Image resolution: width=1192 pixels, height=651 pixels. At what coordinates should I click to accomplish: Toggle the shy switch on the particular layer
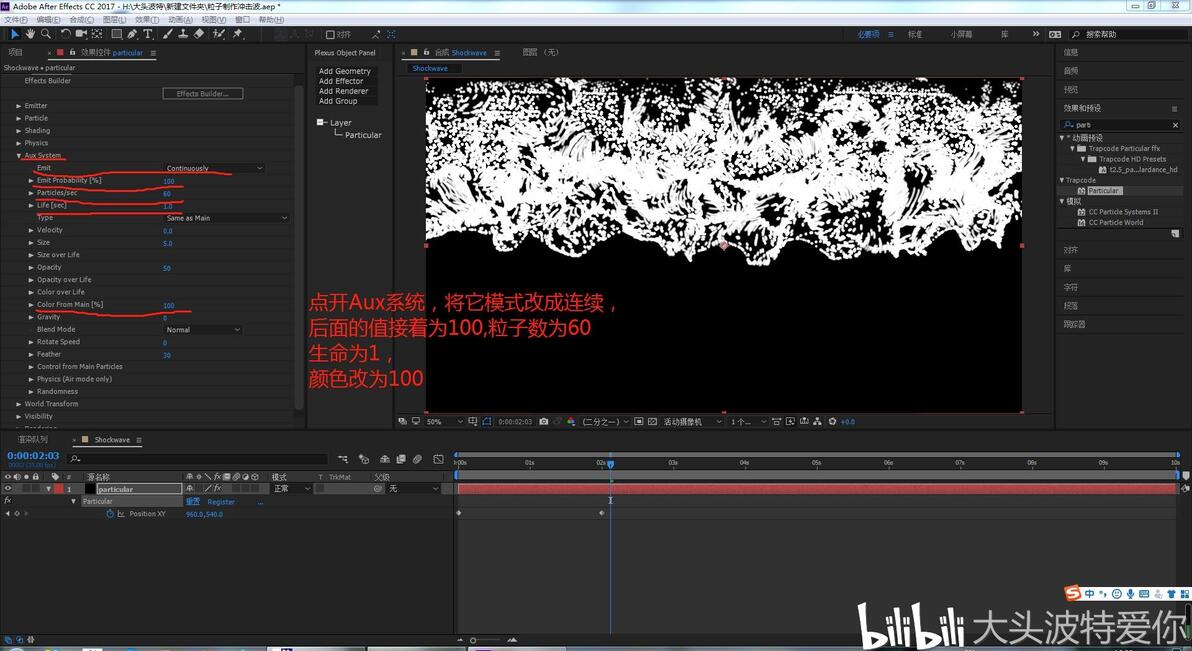[189, 488]
